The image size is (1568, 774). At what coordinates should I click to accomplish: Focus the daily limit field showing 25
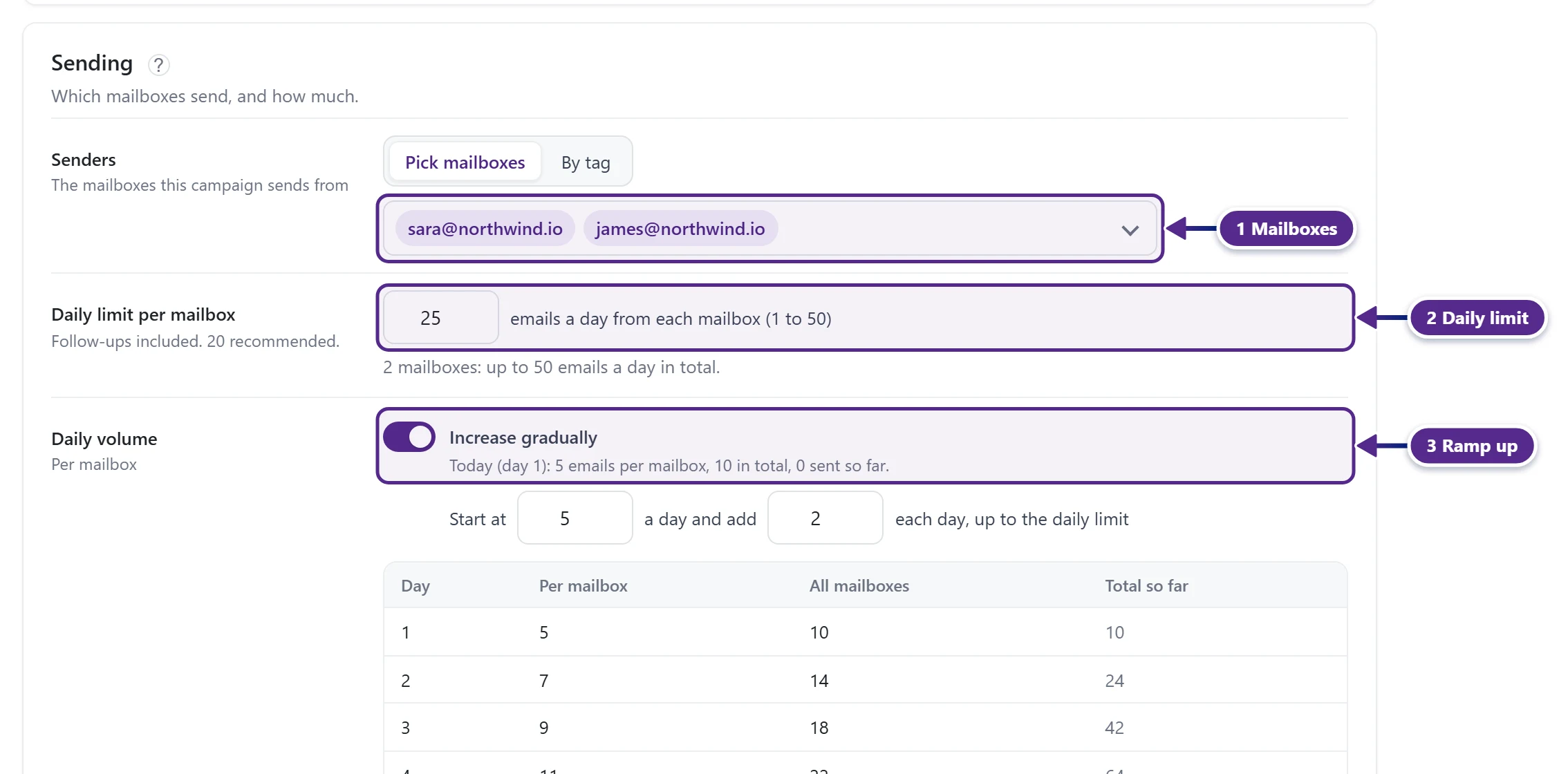441,318
